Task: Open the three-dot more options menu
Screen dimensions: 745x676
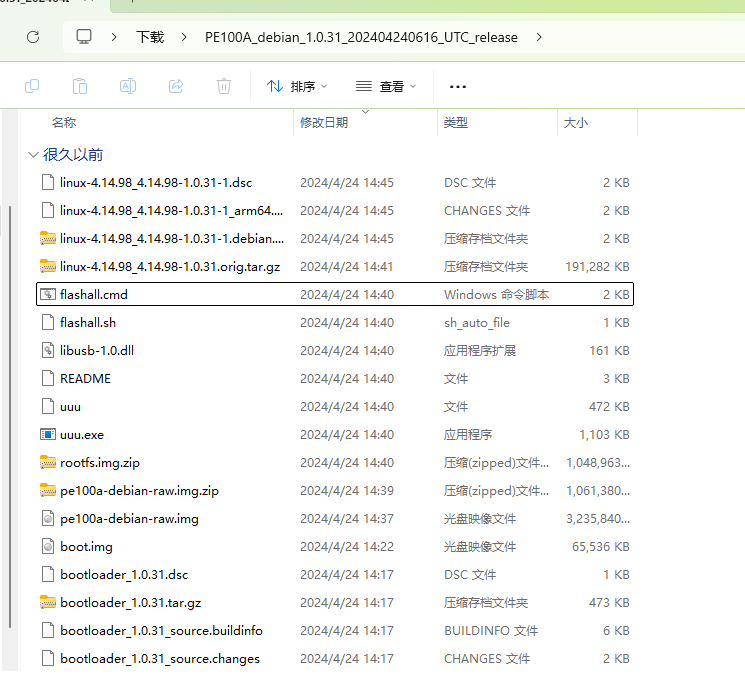Action: [x=458, y=87]
